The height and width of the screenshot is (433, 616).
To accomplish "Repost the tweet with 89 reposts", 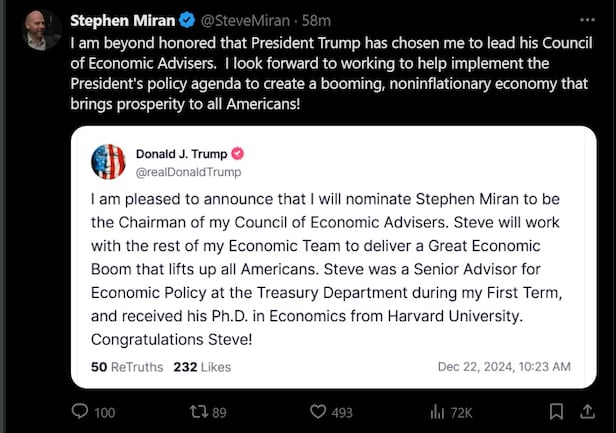I will tap(201, 411).
